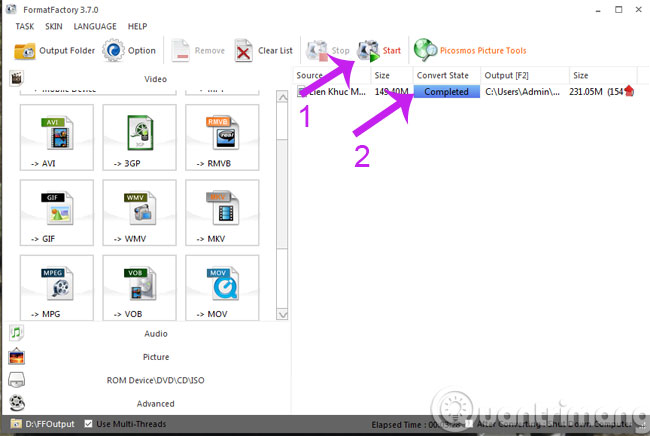Screen dimensions: 650x436
Task: Choose the AVI conversion format icon
Action: pyautogui.click(x=57, y=133)
